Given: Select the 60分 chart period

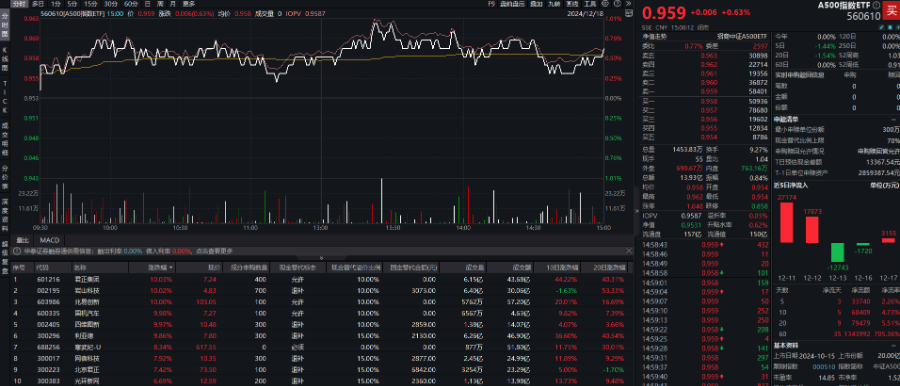Looking at the screenshot, I should coord(131,3).
